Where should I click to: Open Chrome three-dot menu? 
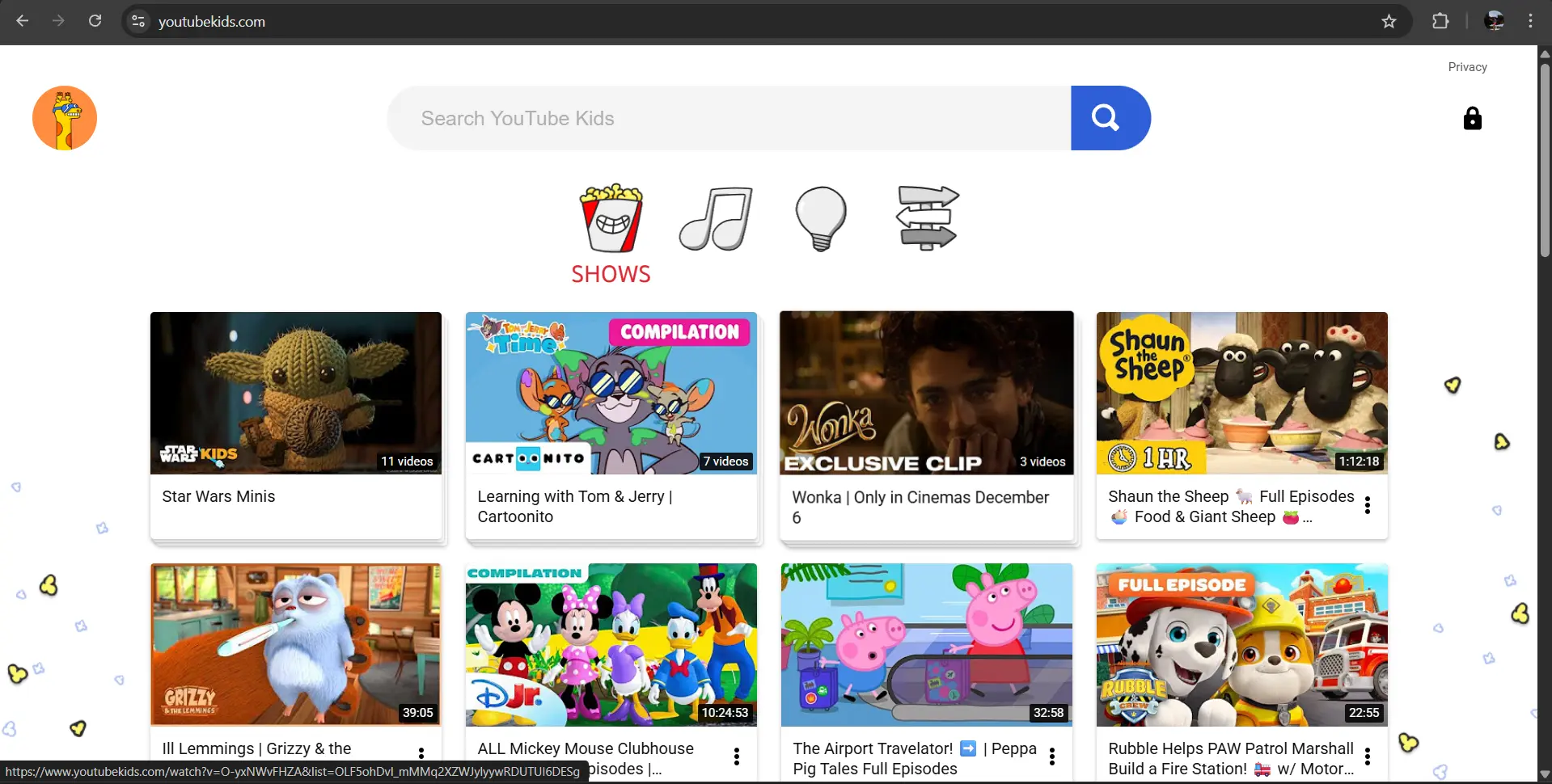pos(1530,21)
